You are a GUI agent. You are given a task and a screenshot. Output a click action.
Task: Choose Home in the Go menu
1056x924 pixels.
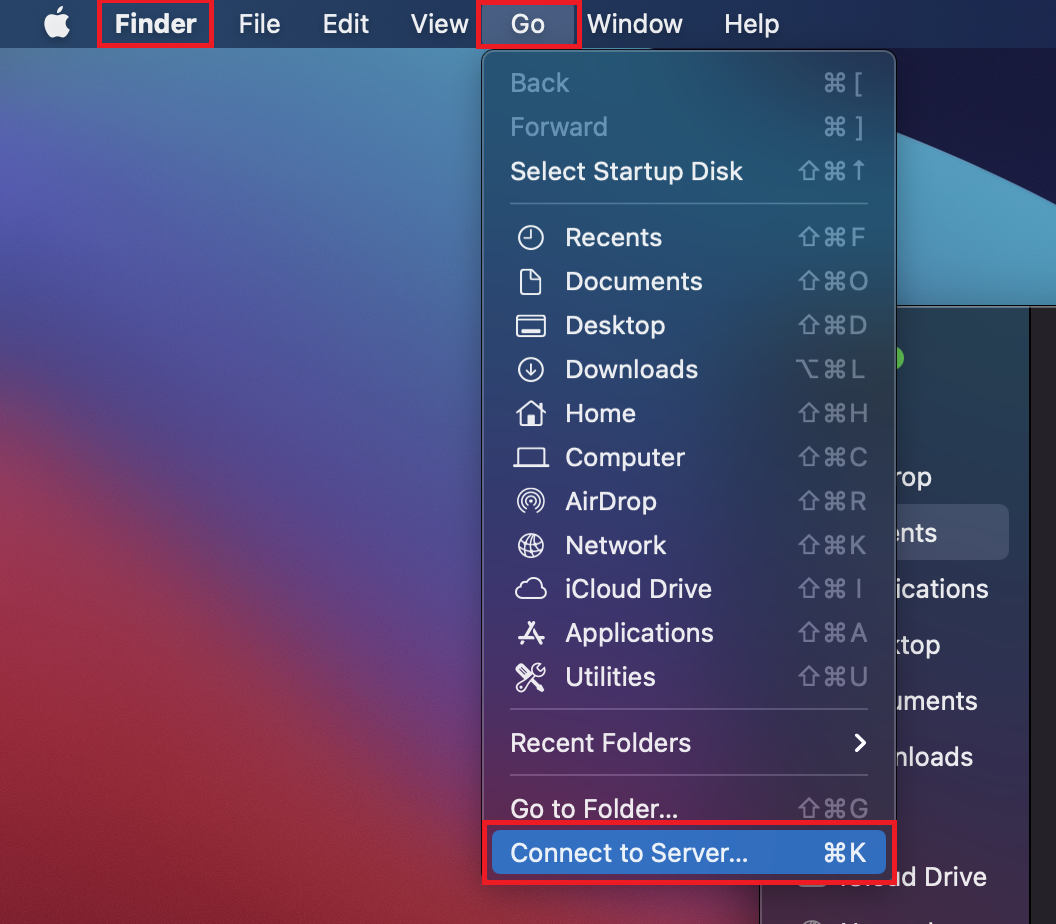pos(688,413)
